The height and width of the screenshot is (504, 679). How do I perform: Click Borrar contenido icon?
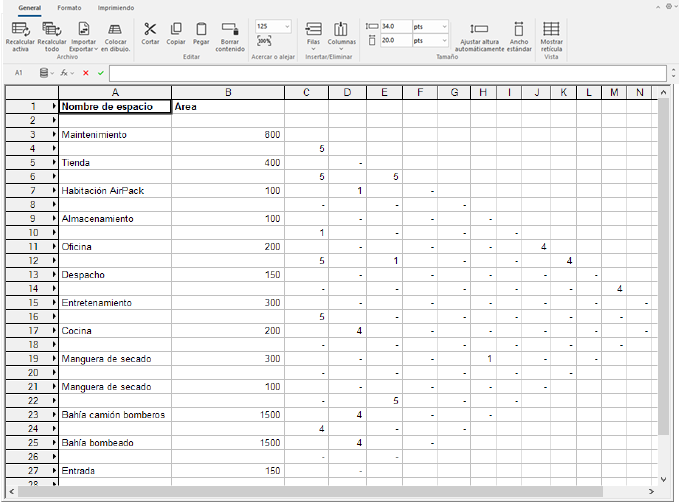click(x=230, y=29)
